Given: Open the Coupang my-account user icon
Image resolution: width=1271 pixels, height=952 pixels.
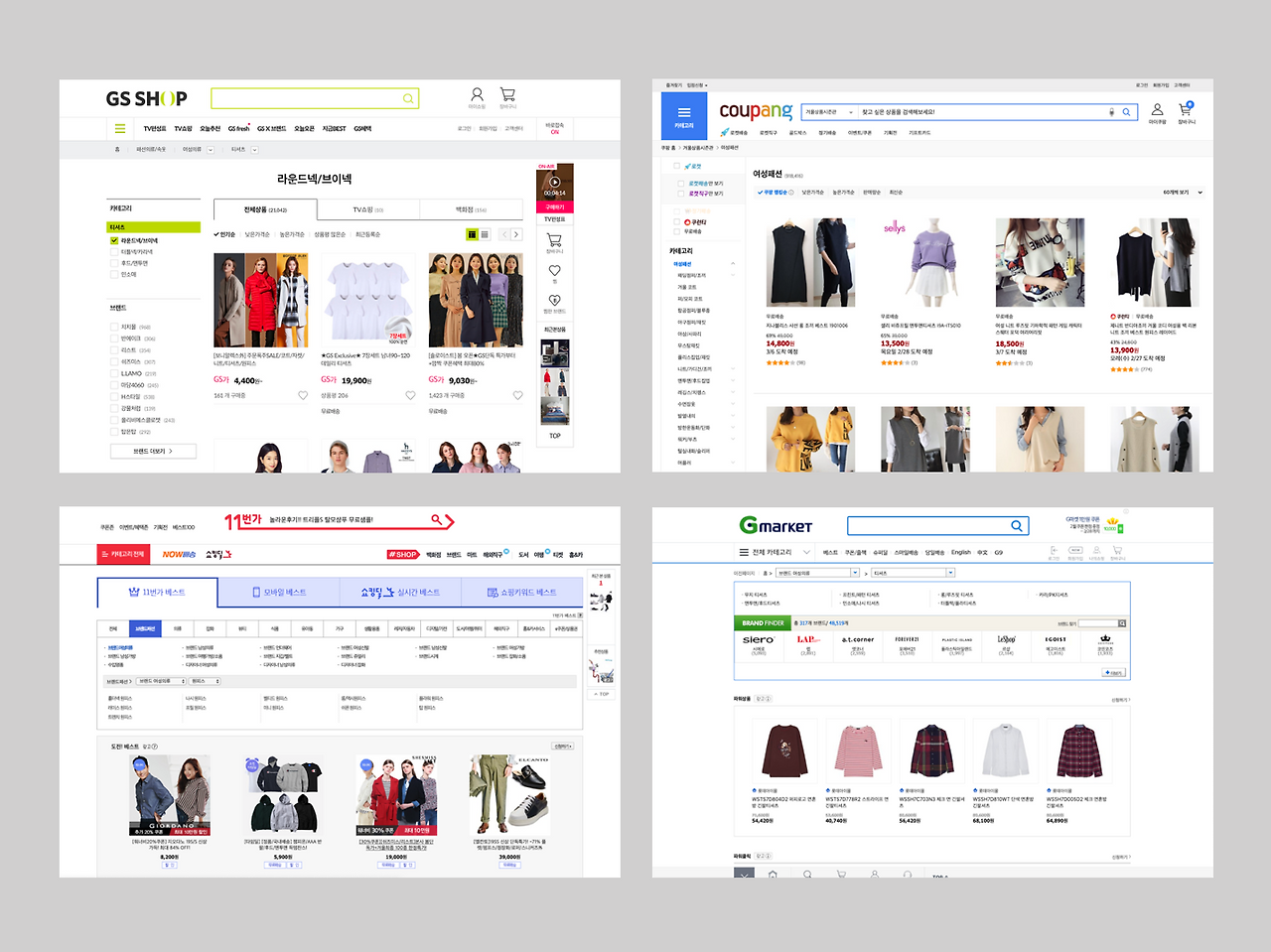Looking at the screenshot, I should (x=1157, y=109).
